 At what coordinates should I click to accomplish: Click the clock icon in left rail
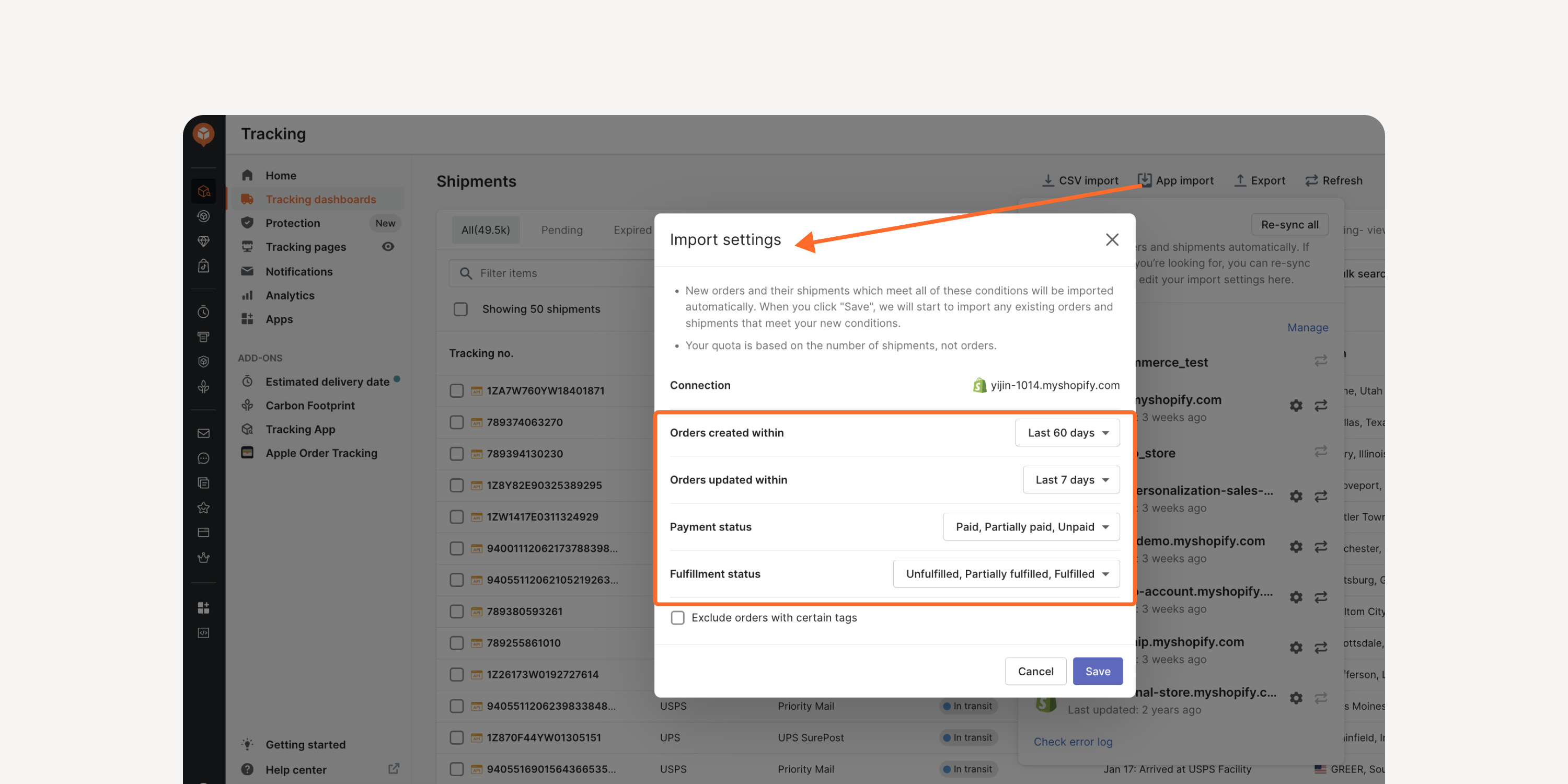coord(203,312)
